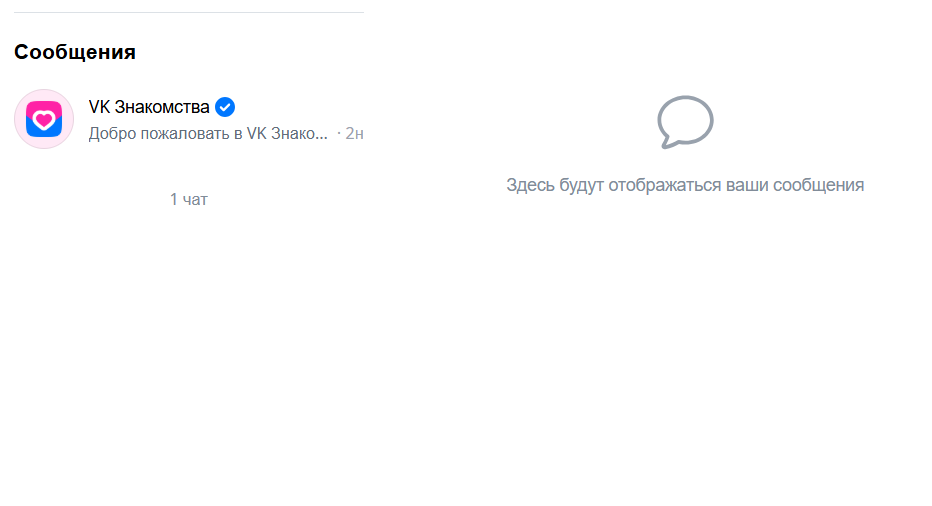Click the word 'Добро' in the message preview
Viewport: 932px width, 506px height.
click(112, 134)
